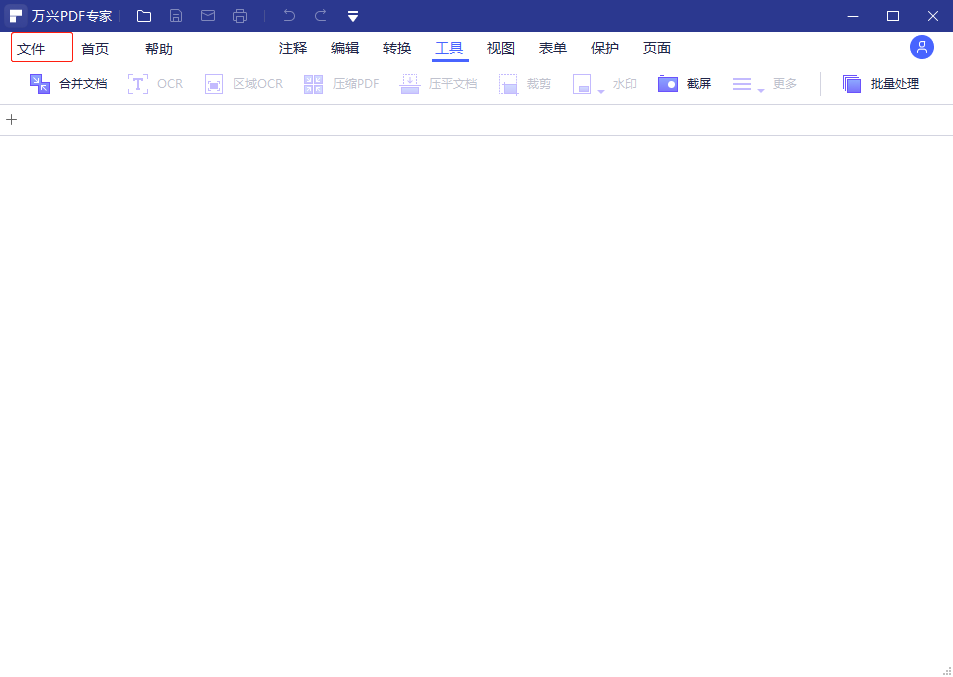Click the save disk icon in title bar
Image resolution: width=953 pixels, height=677 pixels.
(176, 16)
